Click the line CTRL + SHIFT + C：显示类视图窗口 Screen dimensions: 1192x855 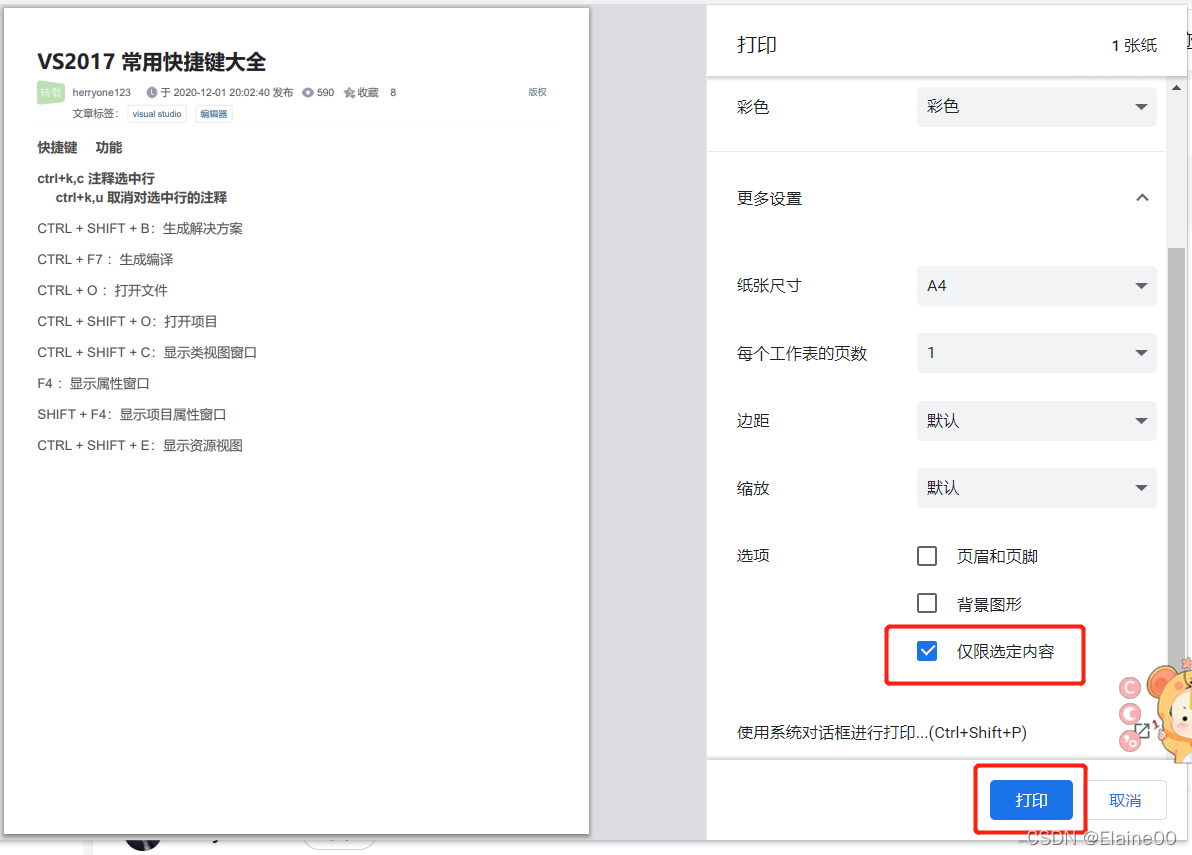click(147, 353)
